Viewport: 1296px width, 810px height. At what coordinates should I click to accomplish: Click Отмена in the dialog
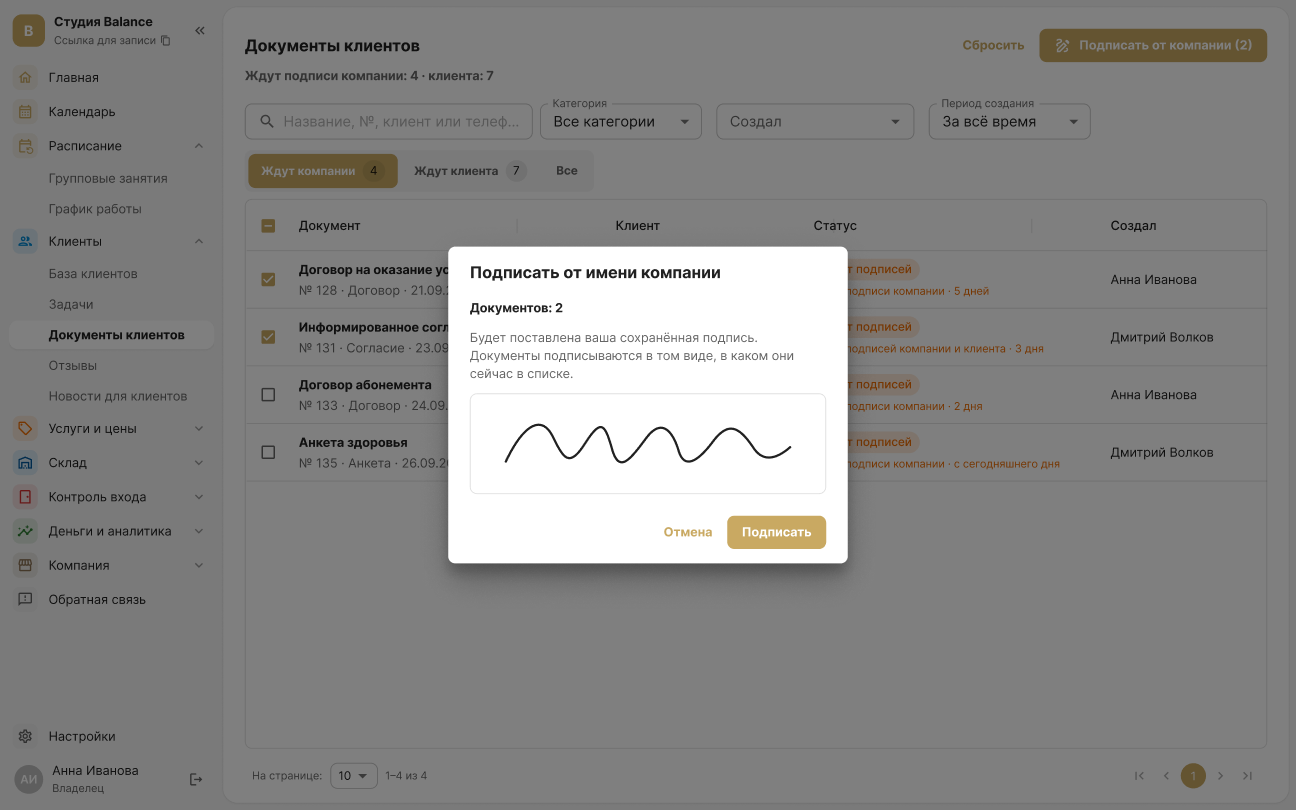688,532
